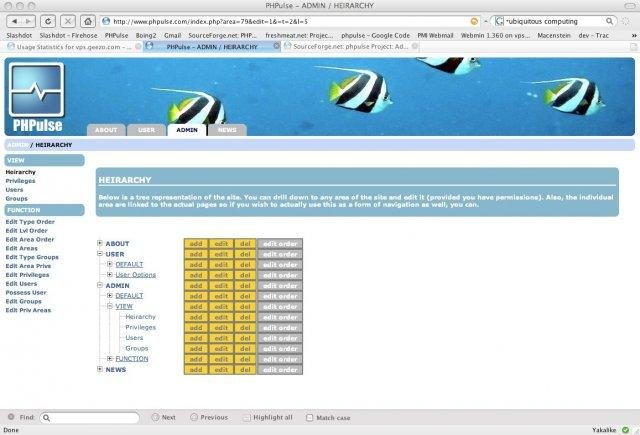
Task: Click del button in ADMIN row
Action: [245, 286]
